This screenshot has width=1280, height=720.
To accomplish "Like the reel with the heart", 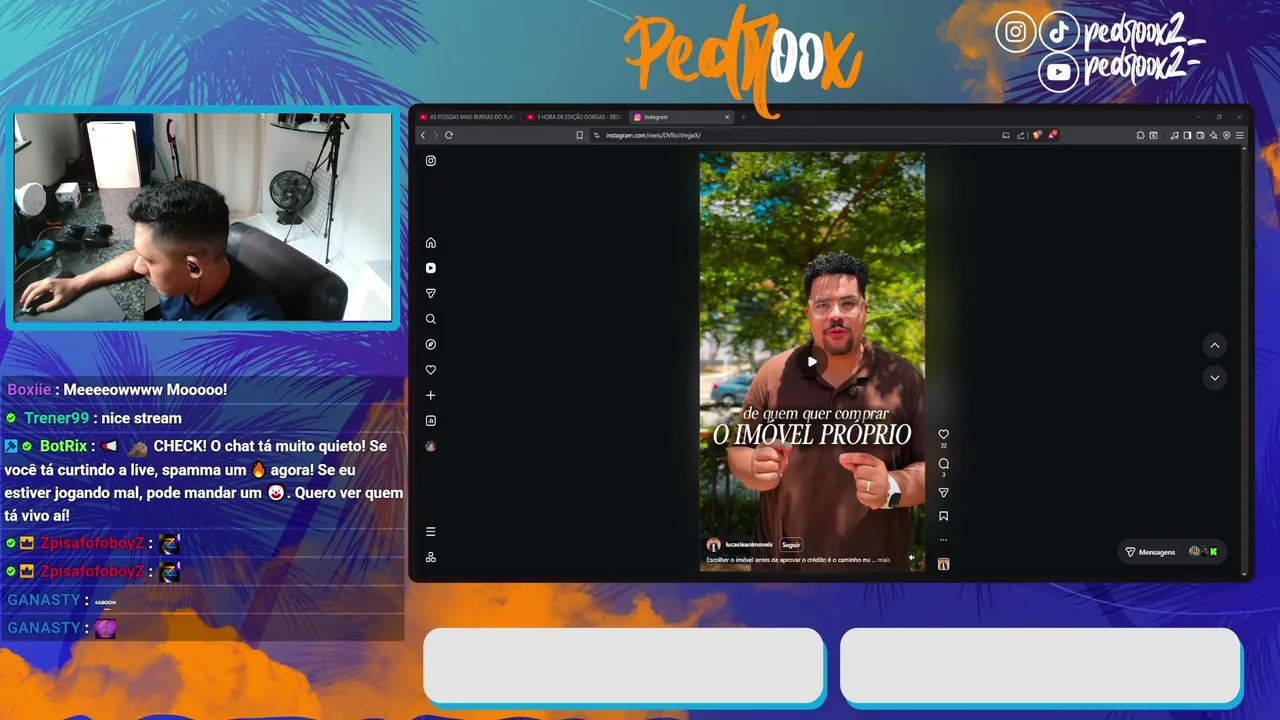I will click(943, 434).
